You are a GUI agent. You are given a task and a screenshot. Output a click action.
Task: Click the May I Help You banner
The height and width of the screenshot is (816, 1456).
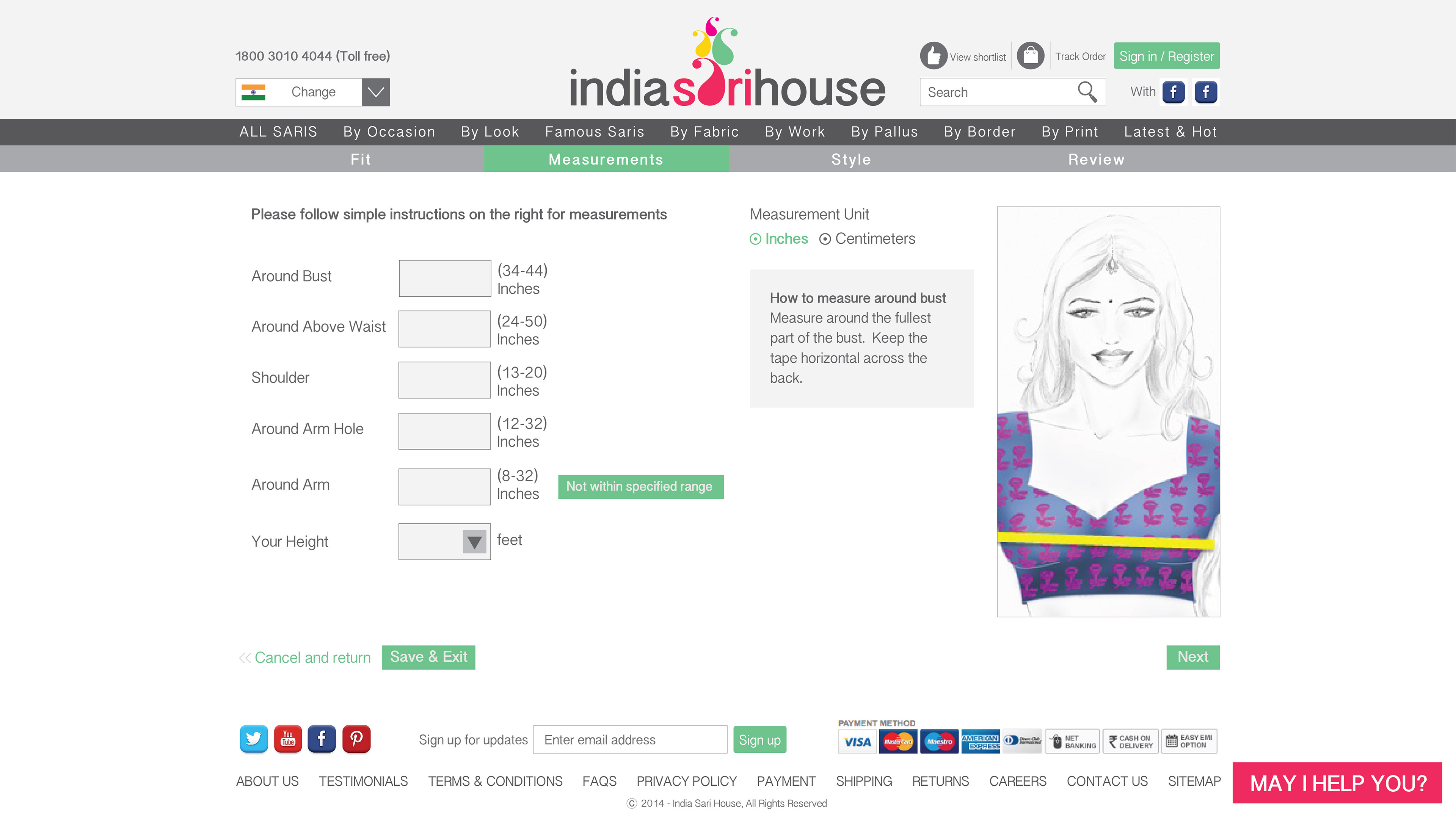click(x=1337, y=783)
